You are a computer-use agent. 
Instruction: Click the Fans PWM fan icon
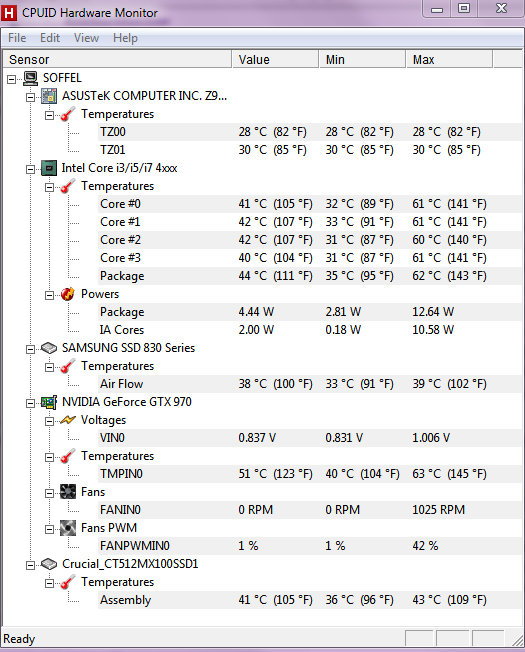click(x=68, y=528)
